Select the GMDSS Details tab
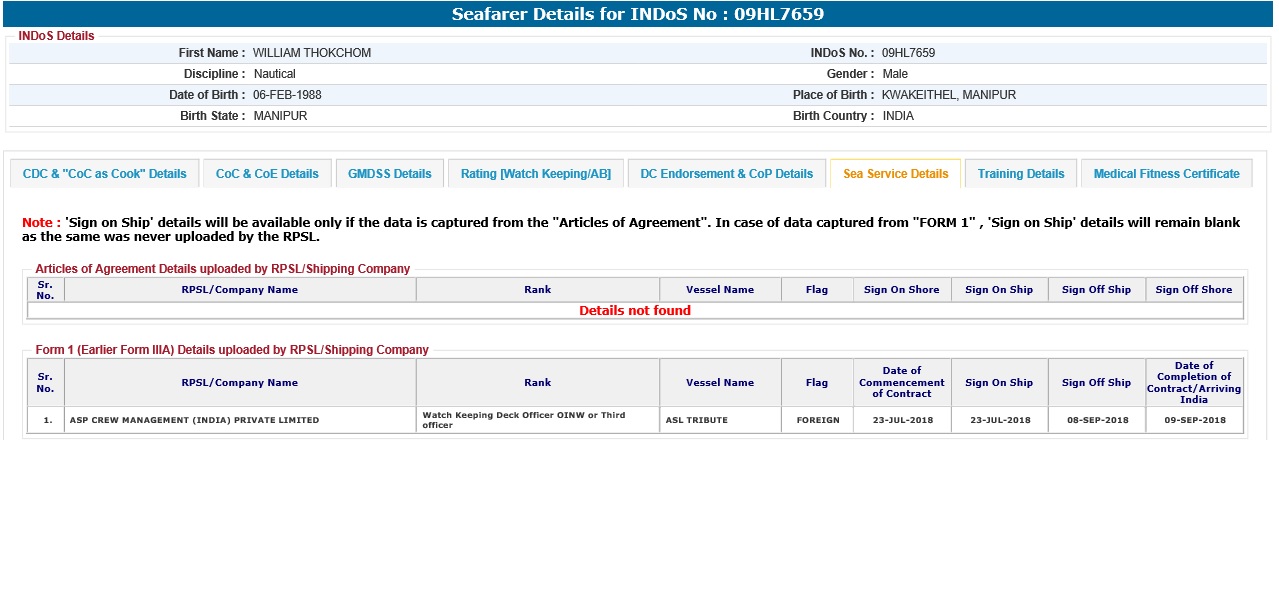This screenshot has height=598, width=1279. [x=389, y=174]
